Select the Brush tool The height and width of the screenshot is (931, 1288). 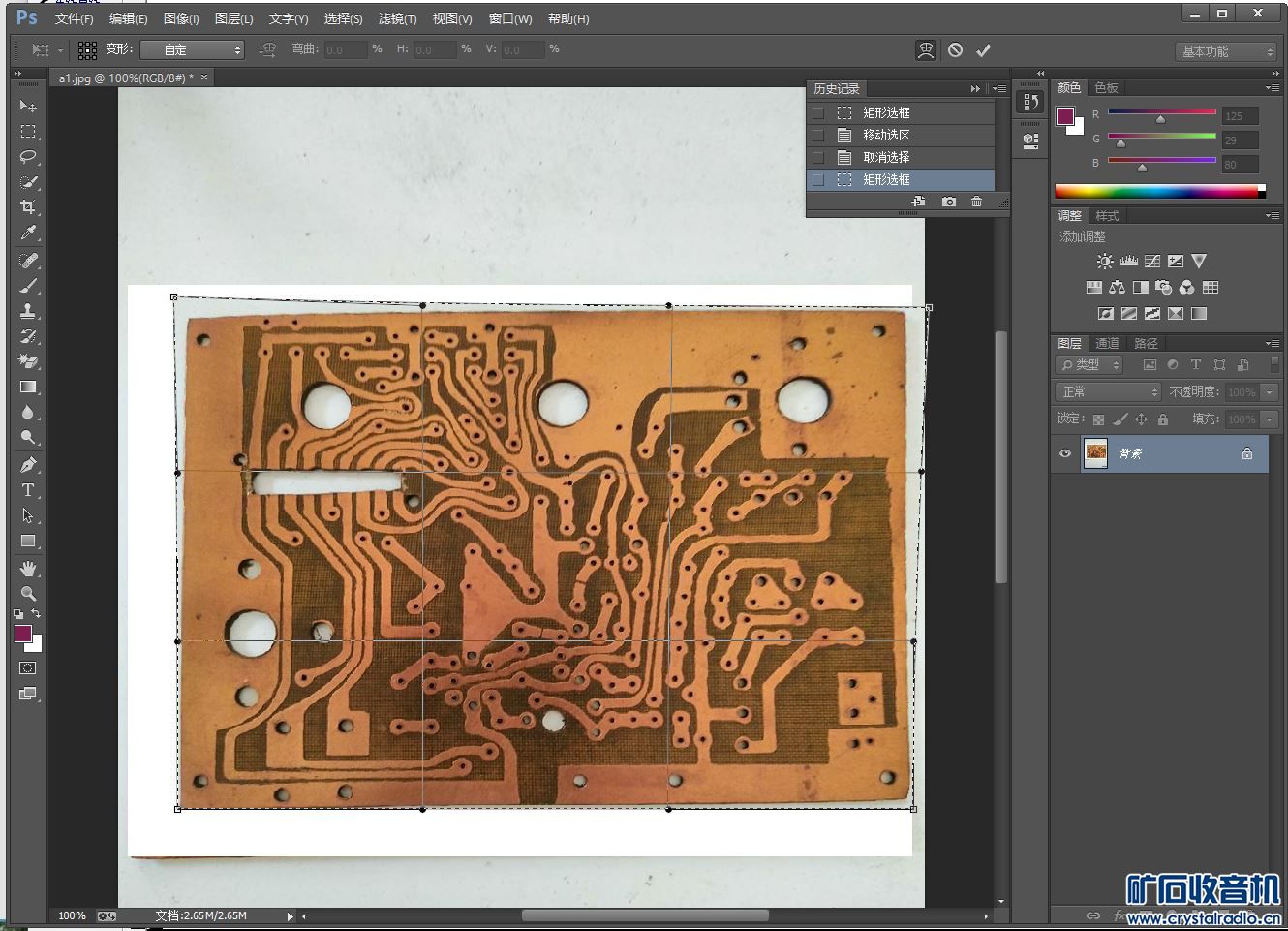[28, 286]
